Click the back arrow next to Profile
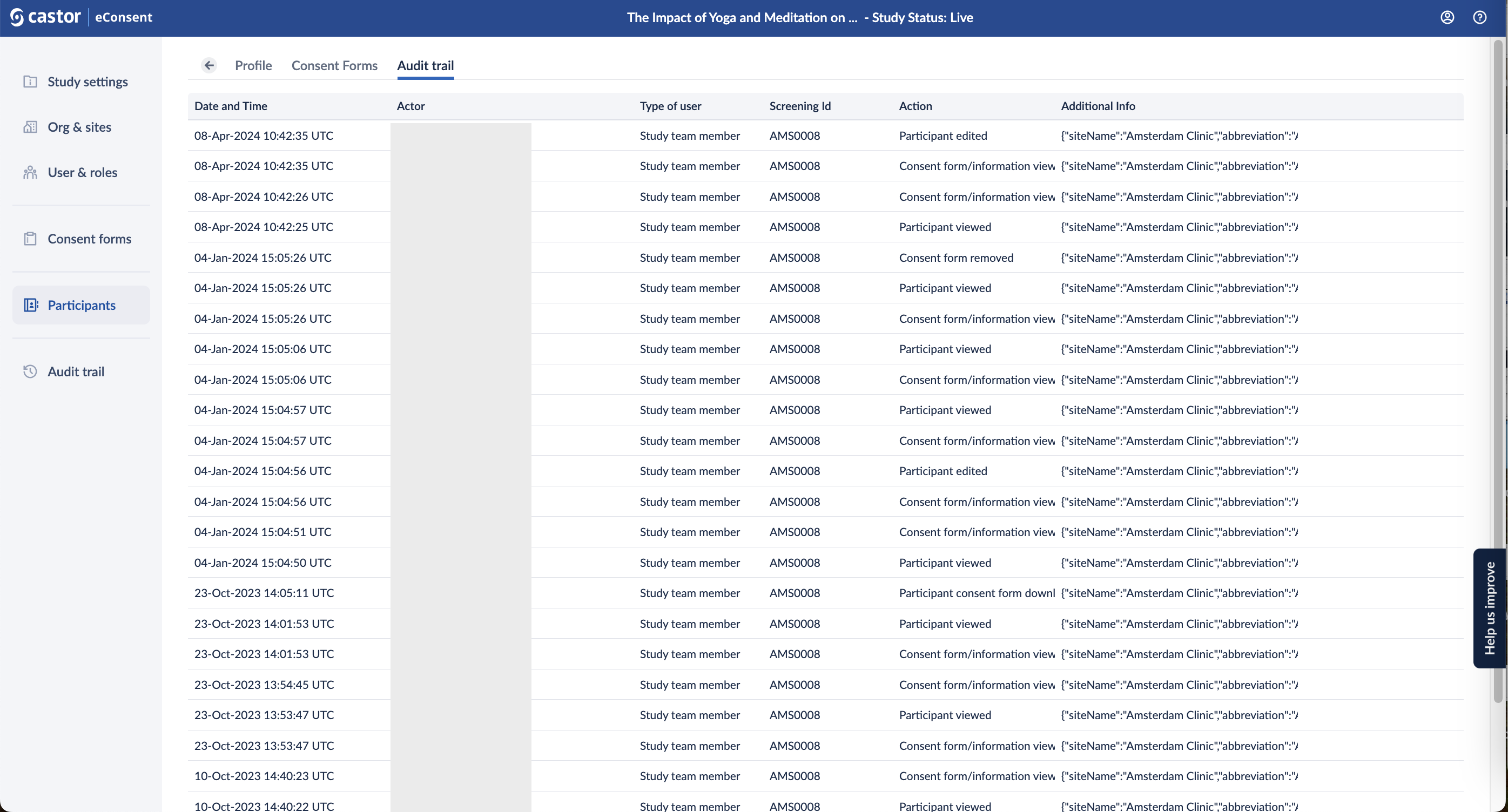 [x=209, y=65]
